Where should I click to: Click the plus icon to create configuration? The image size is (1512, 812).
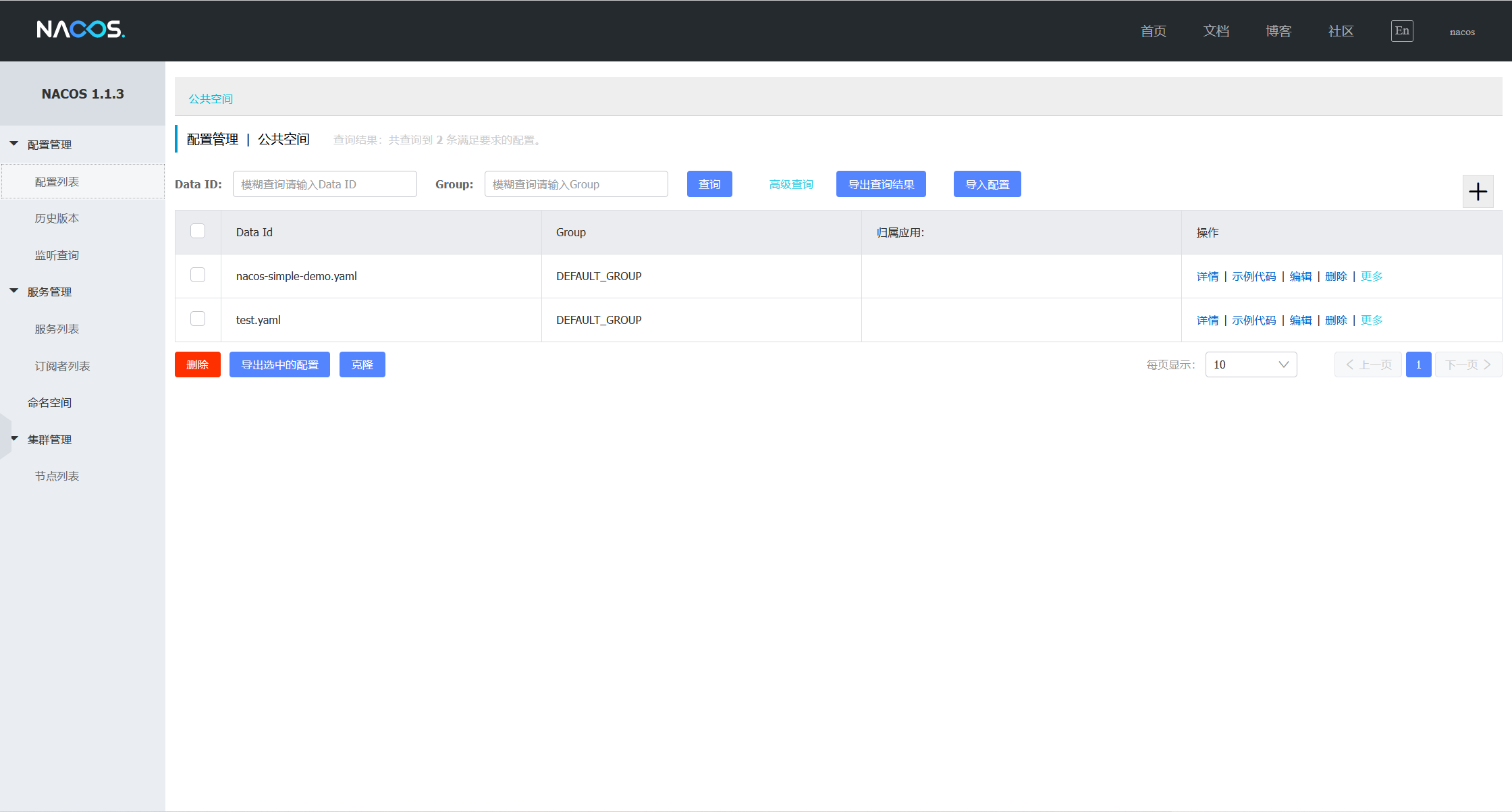click(1478, 192)
